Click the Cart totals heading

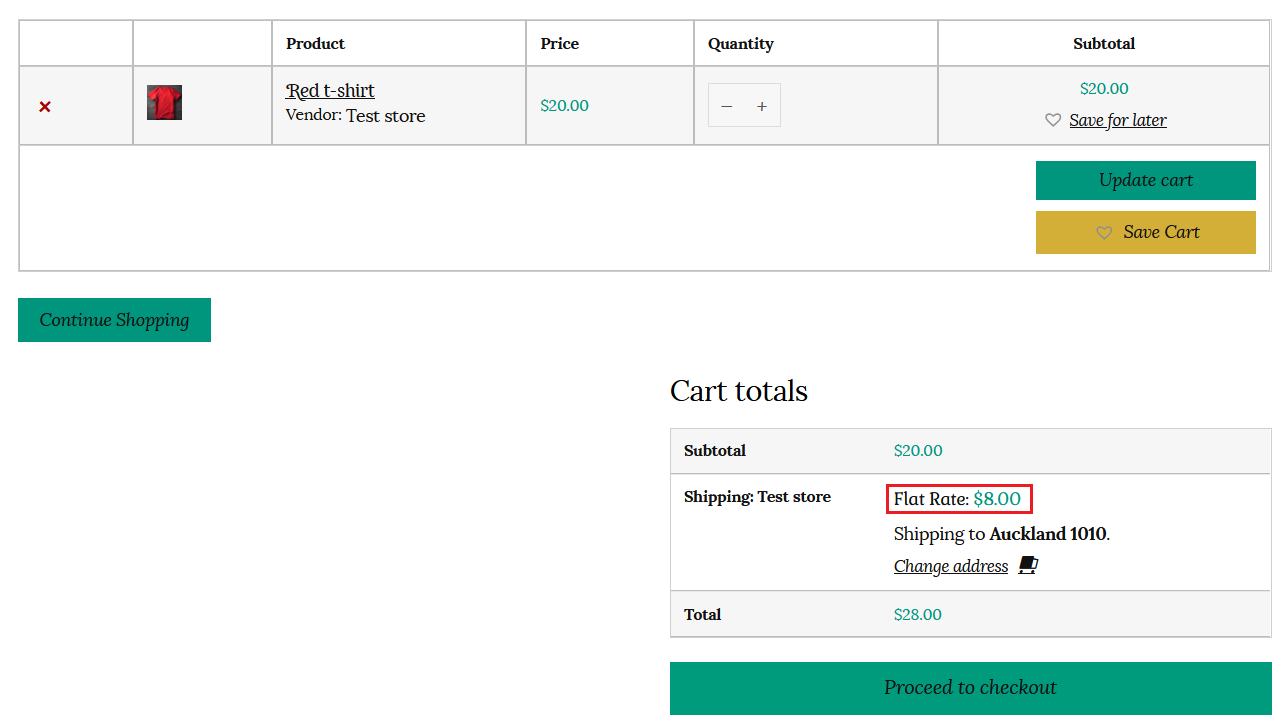(x=739, y=390)
